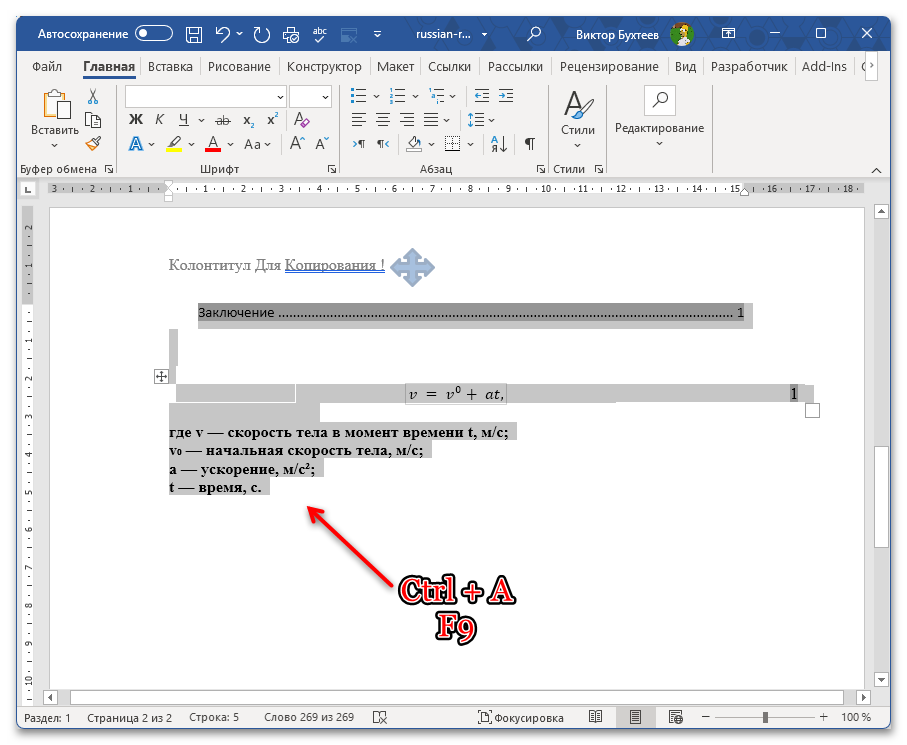907x745 pixels.
Task: Center align the paragraph
Action: (x=383, y=120)
